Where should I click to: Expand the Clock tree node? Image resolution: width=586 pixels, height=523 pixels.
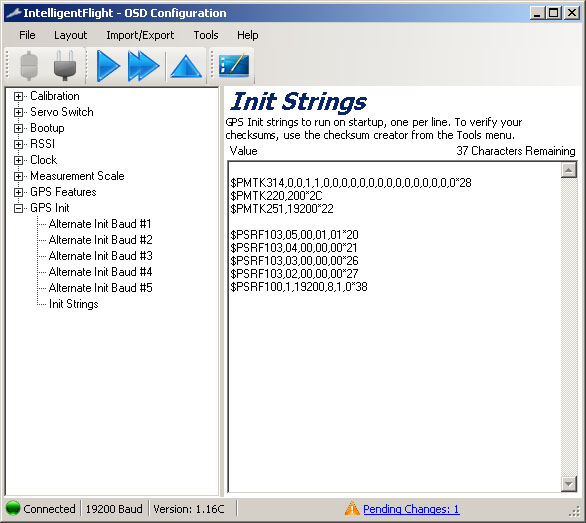pyautogui.click(x=18, y=160)
